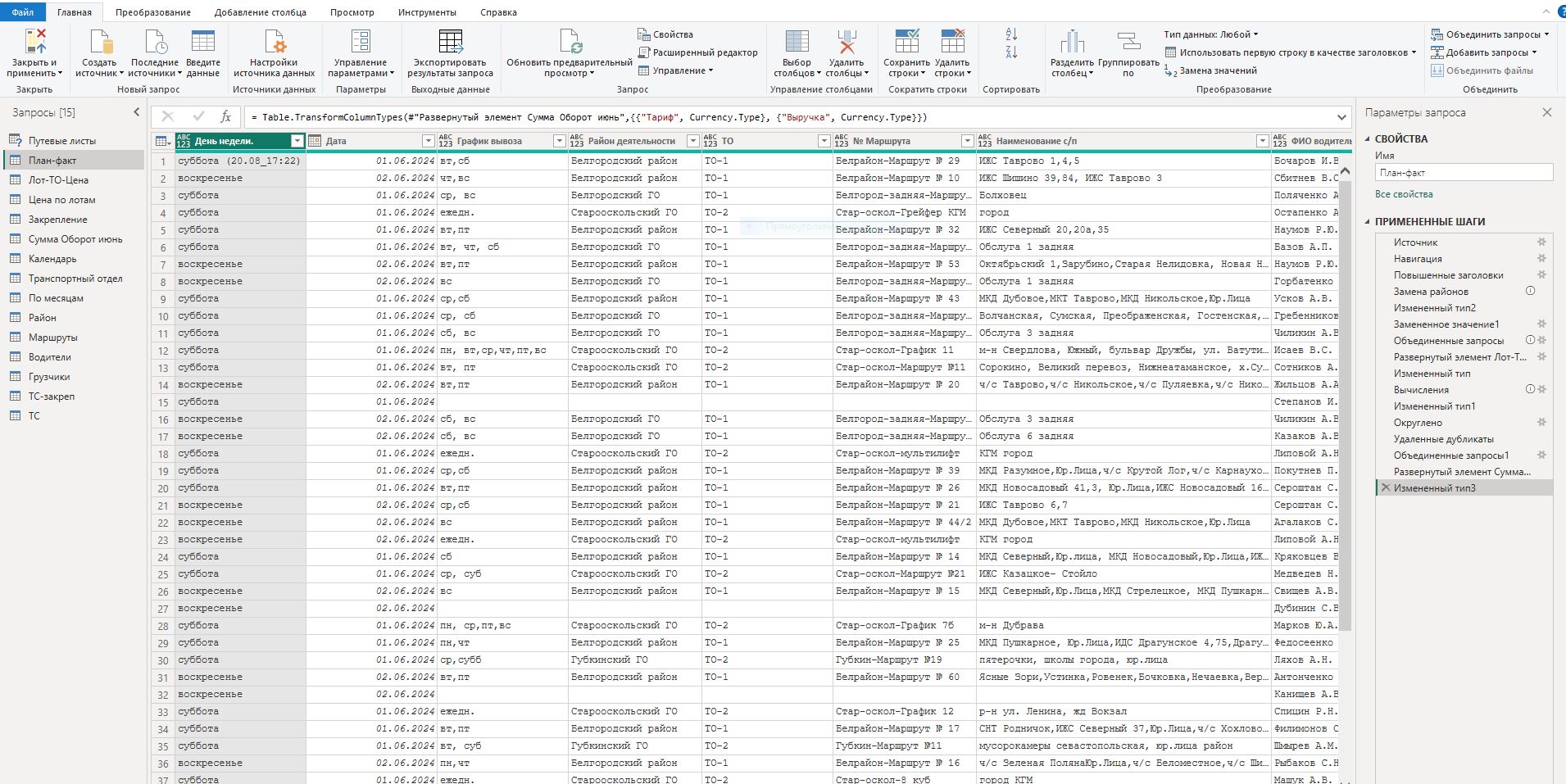Viewport: 1566px width, 784px height.
Task: Click the Remove Rows icon
Action: 952,41
